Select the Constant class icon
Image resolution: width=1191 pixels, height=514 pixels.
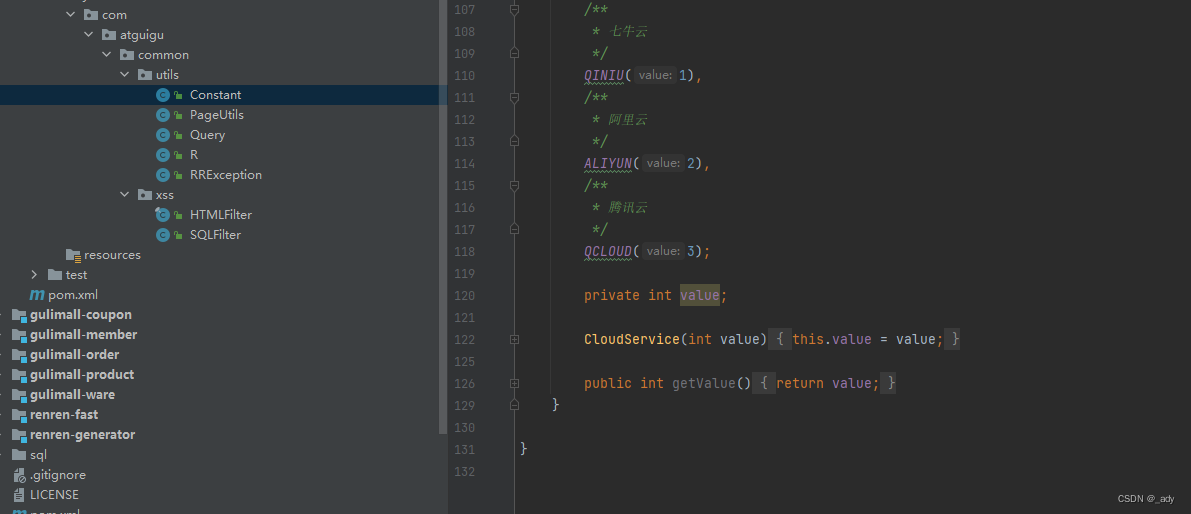(163, 95)
